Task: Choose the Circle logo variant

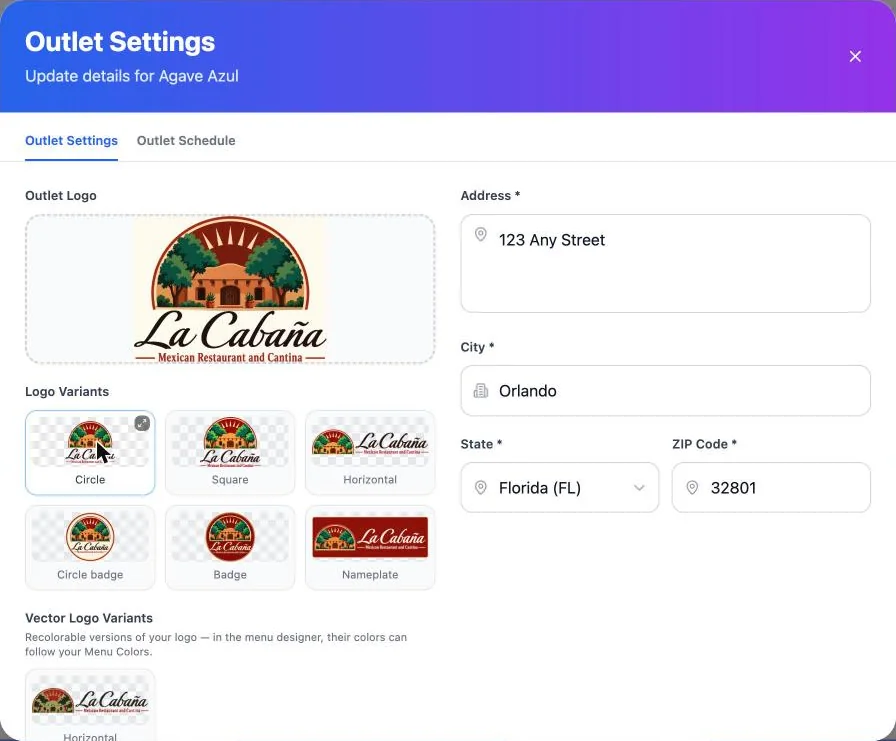Action: coord(90,452)
